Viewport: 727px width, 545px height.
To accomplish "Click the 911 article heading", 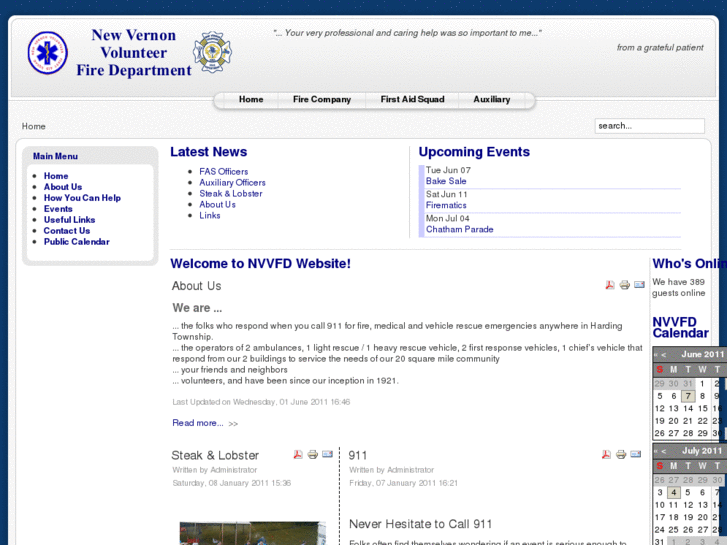I will 357,455.
